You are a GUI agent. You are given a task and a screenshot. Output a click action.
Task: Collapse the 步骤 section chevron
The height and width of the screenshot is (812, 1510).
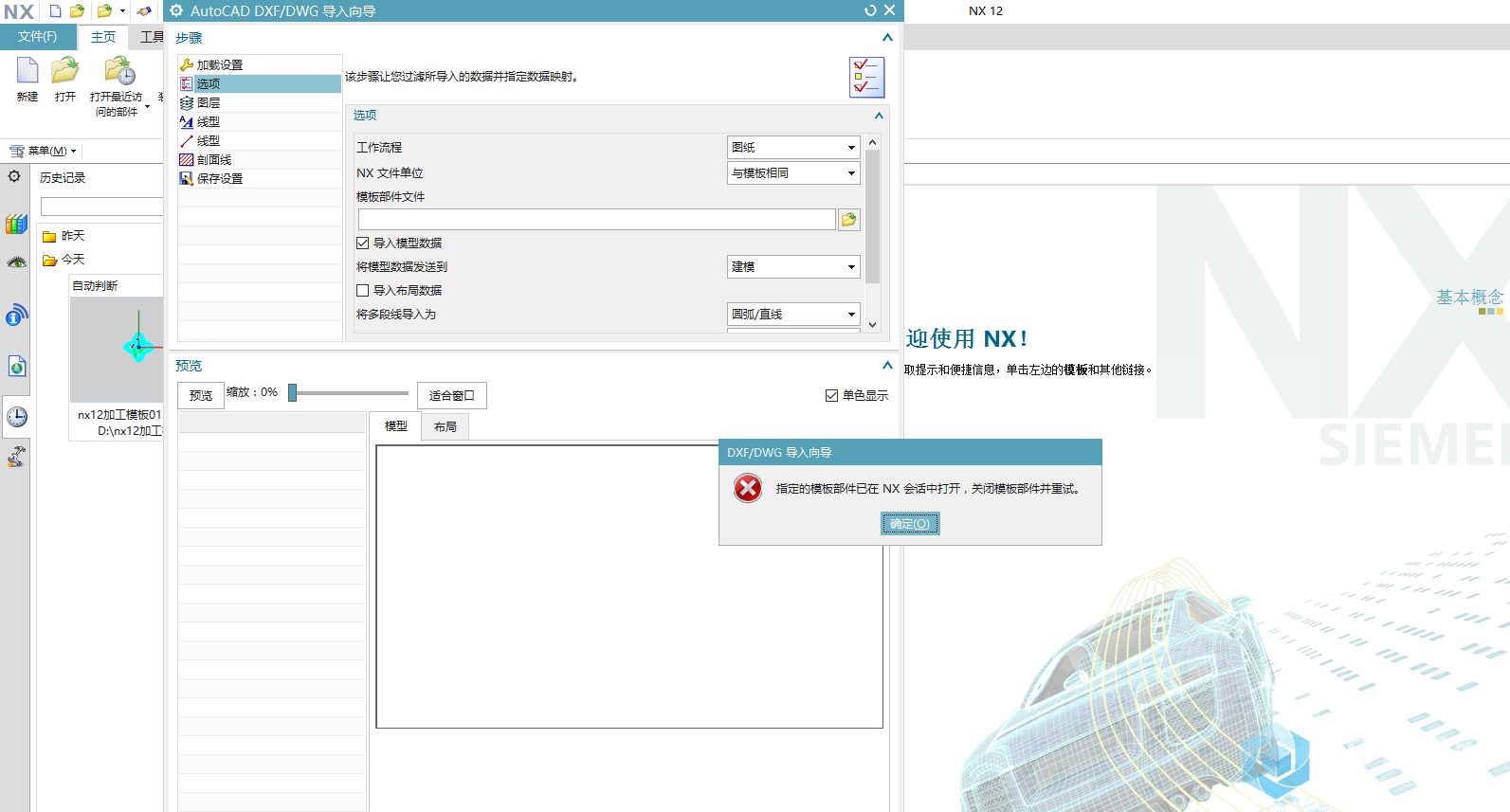click(887, 38)
